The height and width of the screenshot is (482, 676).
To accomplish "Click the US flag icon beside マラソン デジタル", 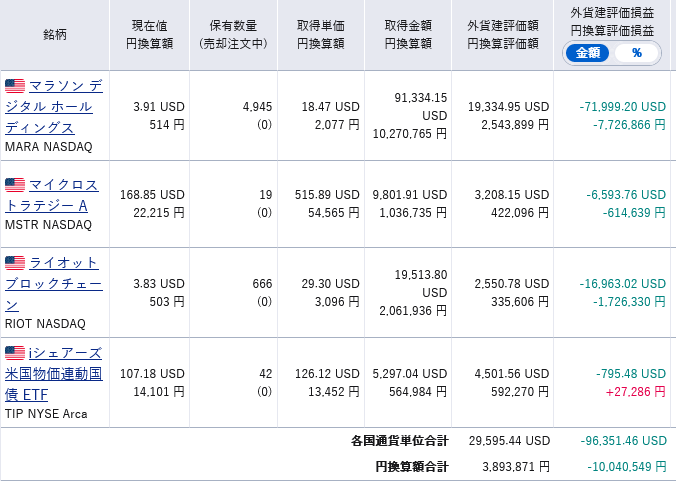I will (15, 86).
